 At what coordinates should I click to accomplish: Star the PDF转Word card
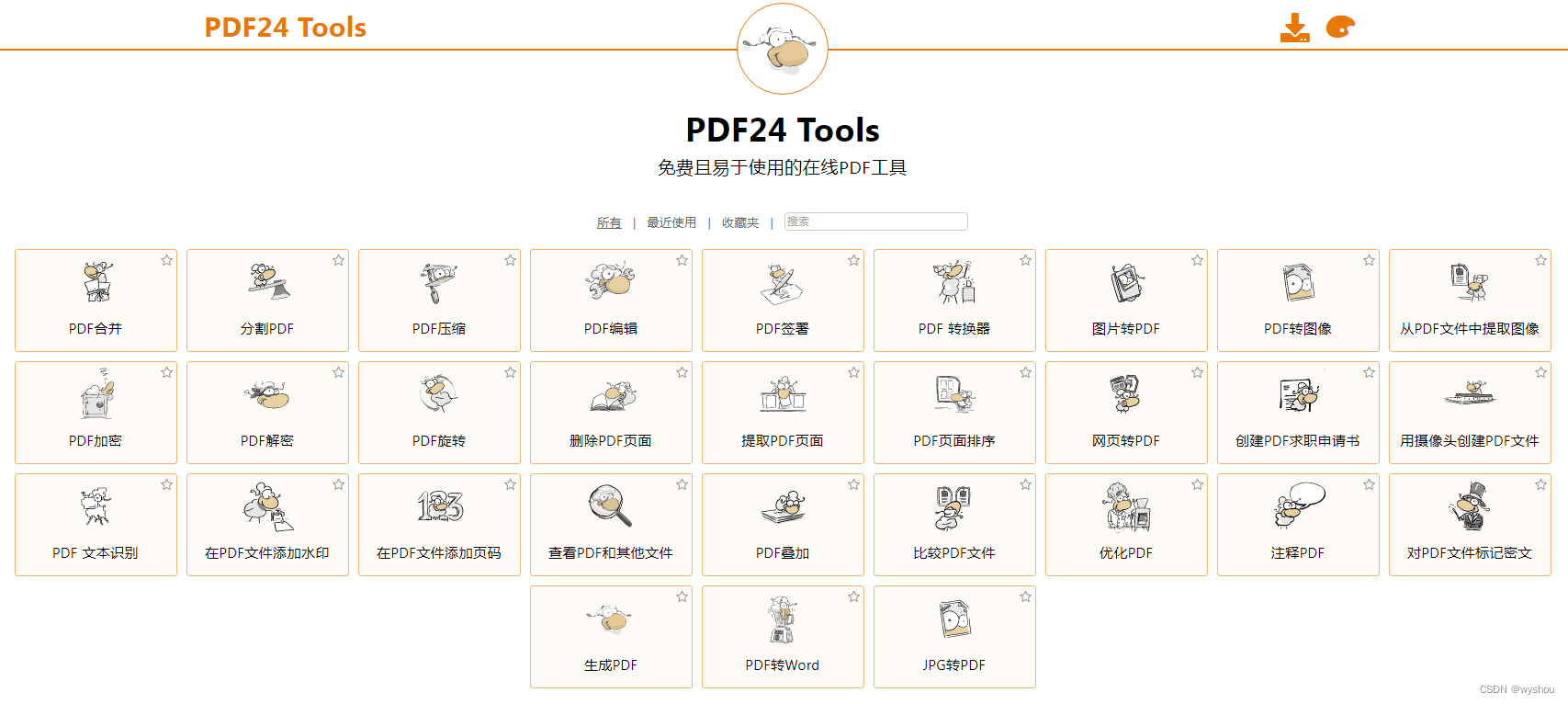coord(853,596)
